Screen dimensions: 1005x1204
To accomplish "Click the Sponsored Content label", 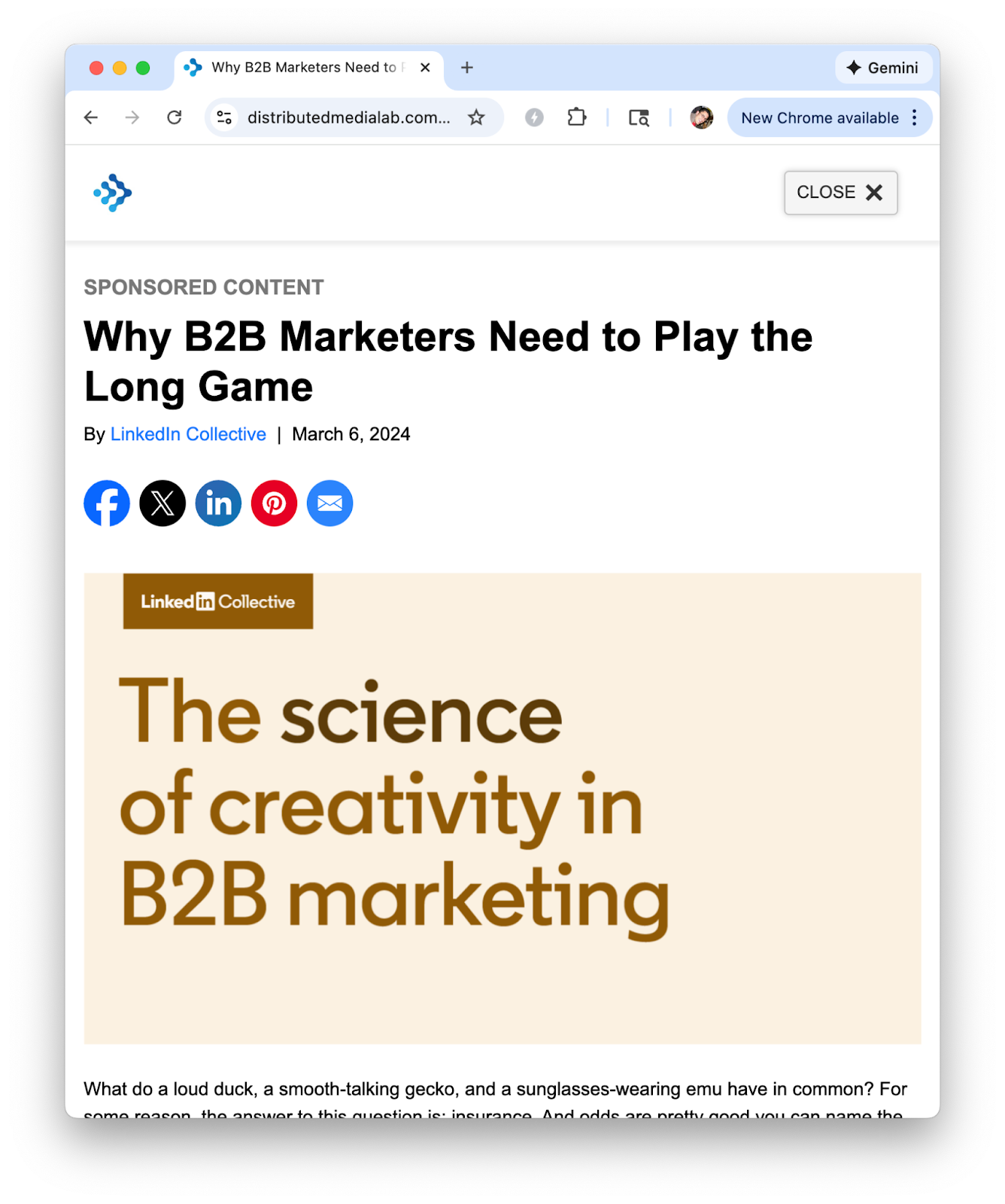I will point(204,287).
